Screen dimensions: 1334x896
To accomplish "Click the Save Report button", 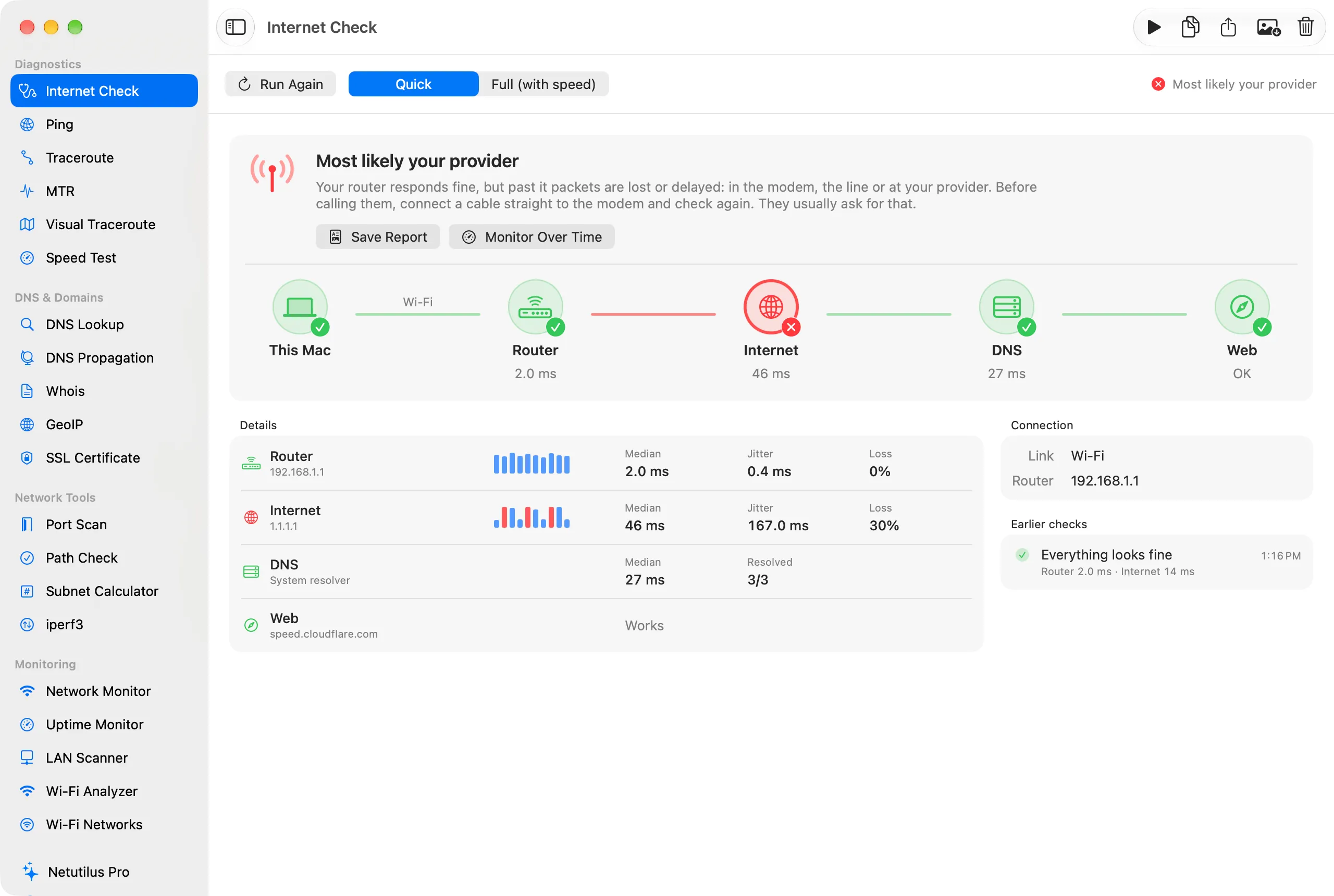I will coord(378,237).
